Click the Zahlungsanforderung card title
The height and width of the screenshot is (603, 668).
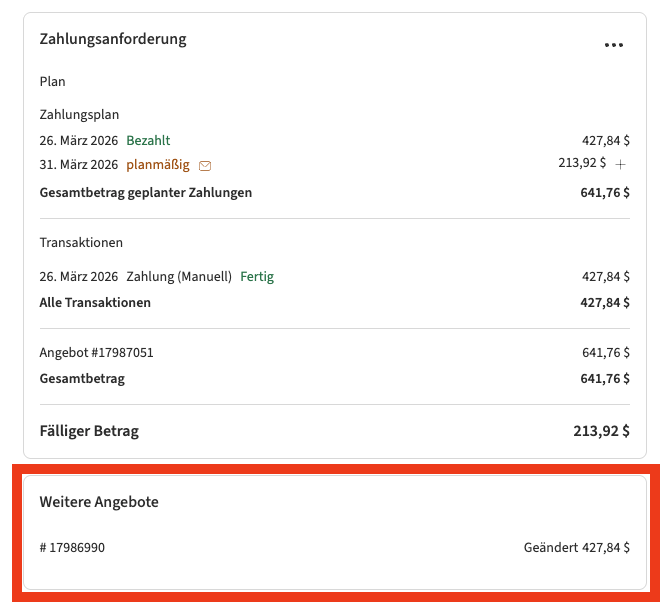113,39
